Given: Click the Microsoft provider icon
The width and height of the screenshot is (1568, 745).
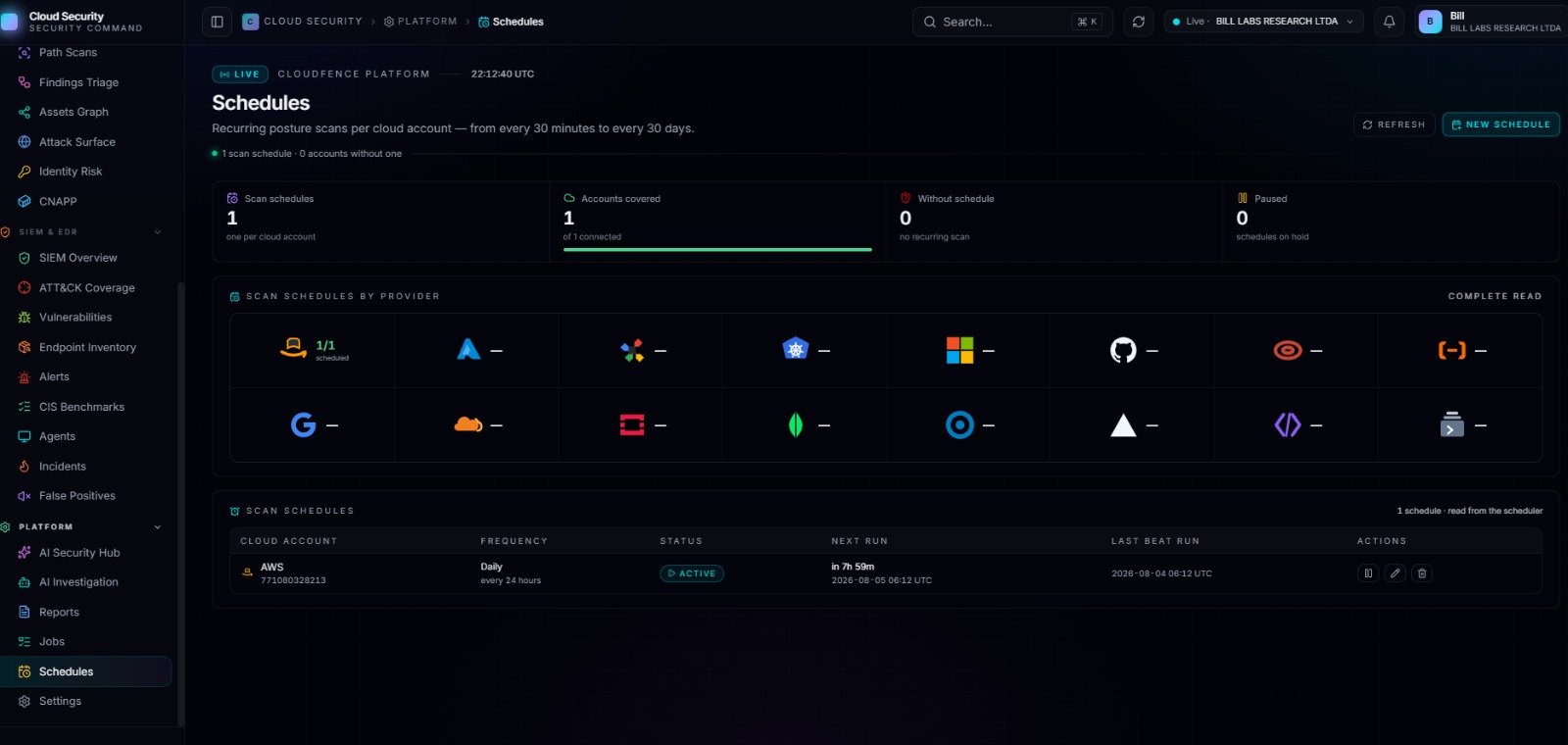Looking at the screenshot, I should coord(960,350).
